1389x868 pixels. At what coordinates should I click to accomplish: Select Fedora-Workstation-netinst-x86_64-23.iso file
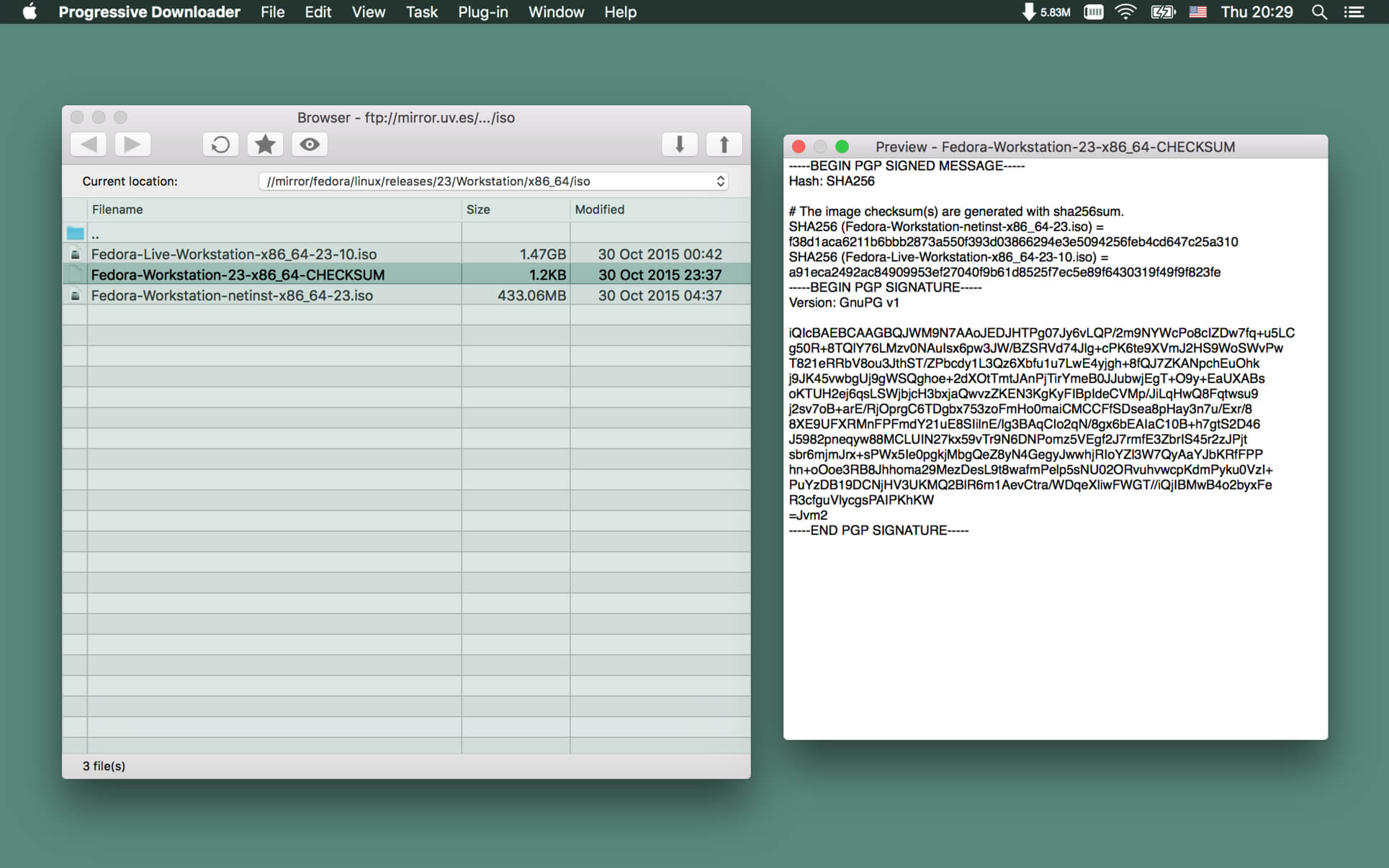[x=407, y=295]
